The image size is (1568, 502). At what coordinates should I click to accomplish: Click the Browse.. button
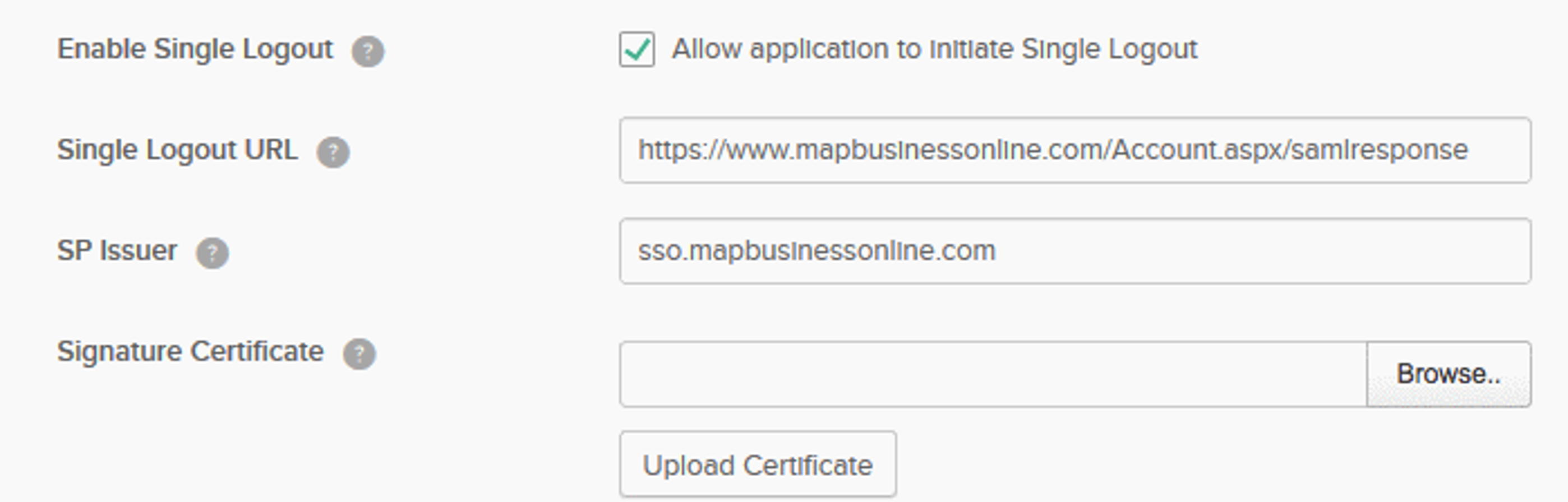point(1449,374)
